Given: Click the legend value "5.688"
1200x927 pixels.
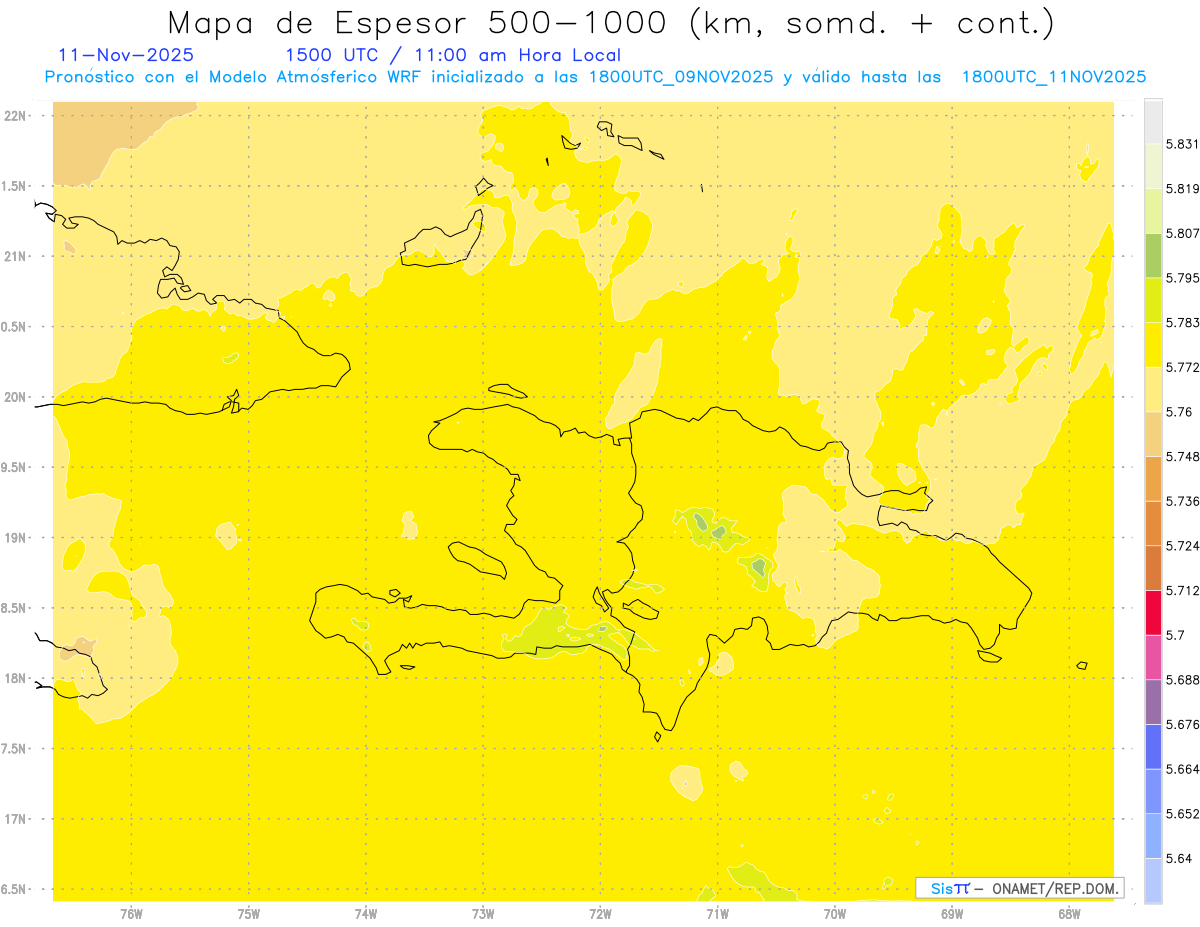Looking at the screenshot, I should click(1182, 678).
